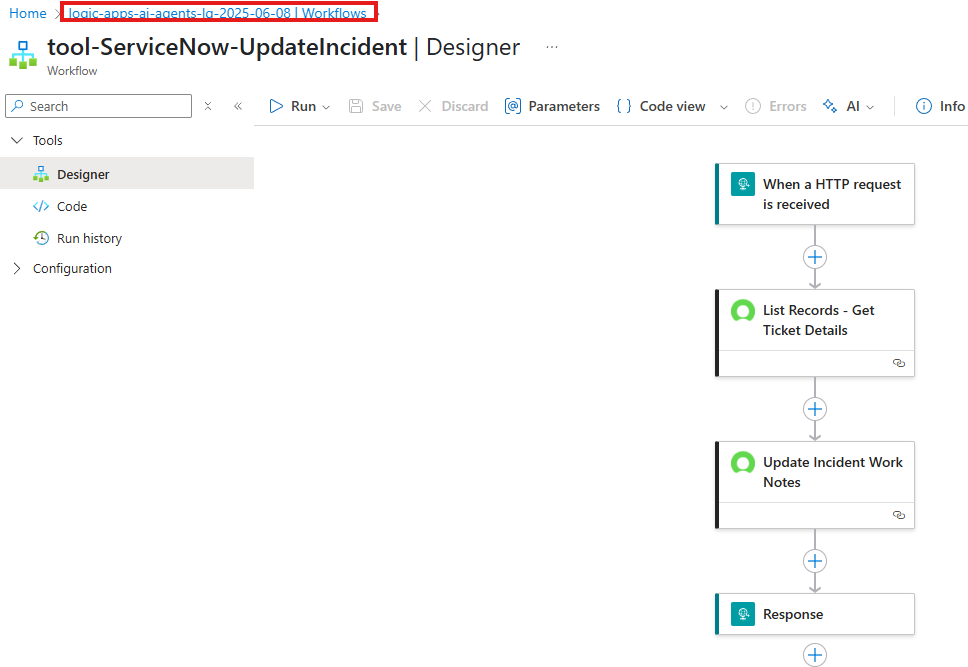Click the Code brackets sidebar icon
The width and height of the screenshot is (968, 667).
click(41, 206)
